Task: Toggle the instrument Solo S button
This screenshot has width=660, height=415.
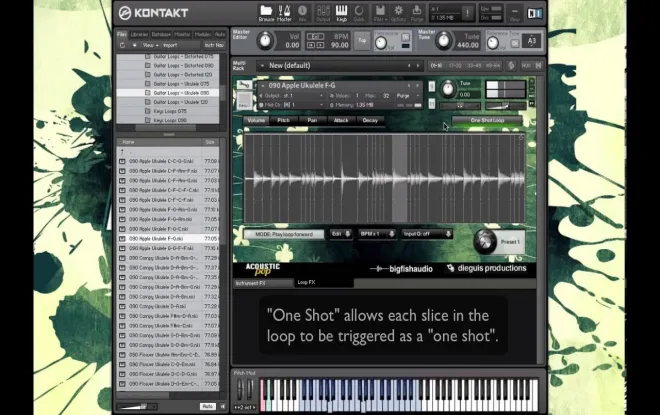Action: (432, 87)
